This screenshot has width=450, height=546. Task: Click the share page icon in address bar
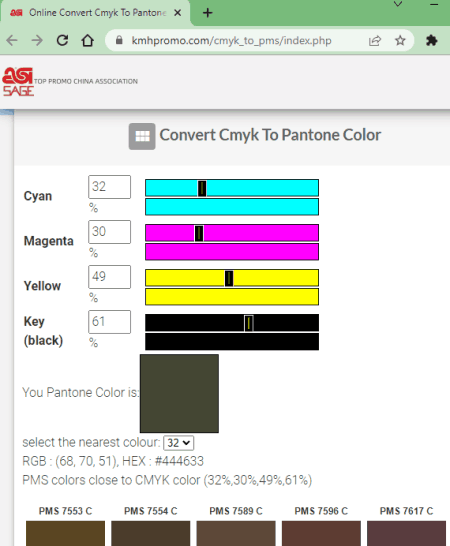(375, 41)
